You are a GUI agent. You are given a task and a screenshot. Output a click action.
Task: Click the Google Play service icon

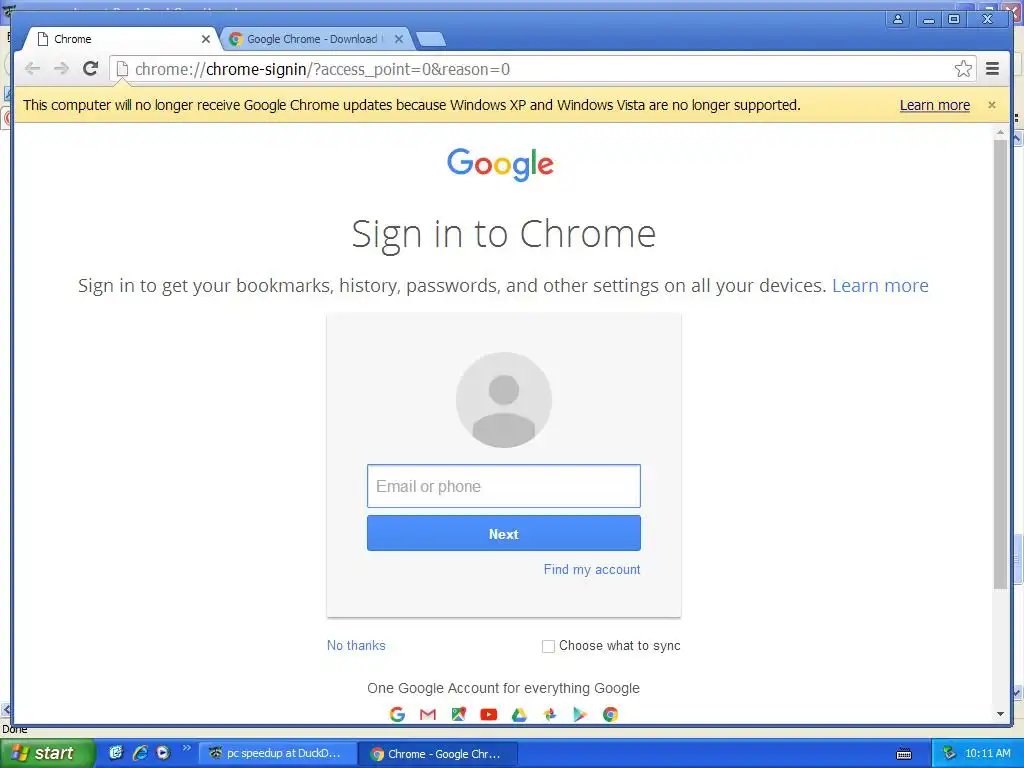click(580, 714)
